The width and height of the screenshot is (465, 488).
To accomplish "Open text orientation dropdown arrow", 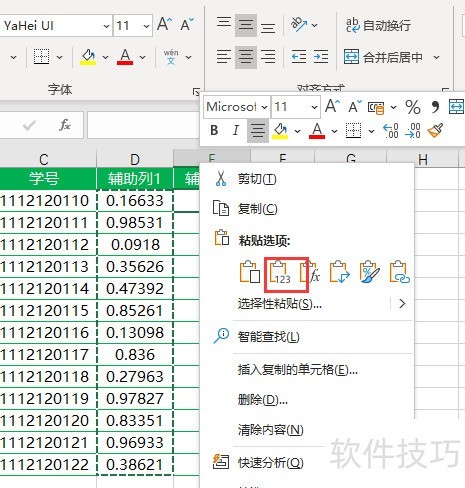I will coord(315,25).
